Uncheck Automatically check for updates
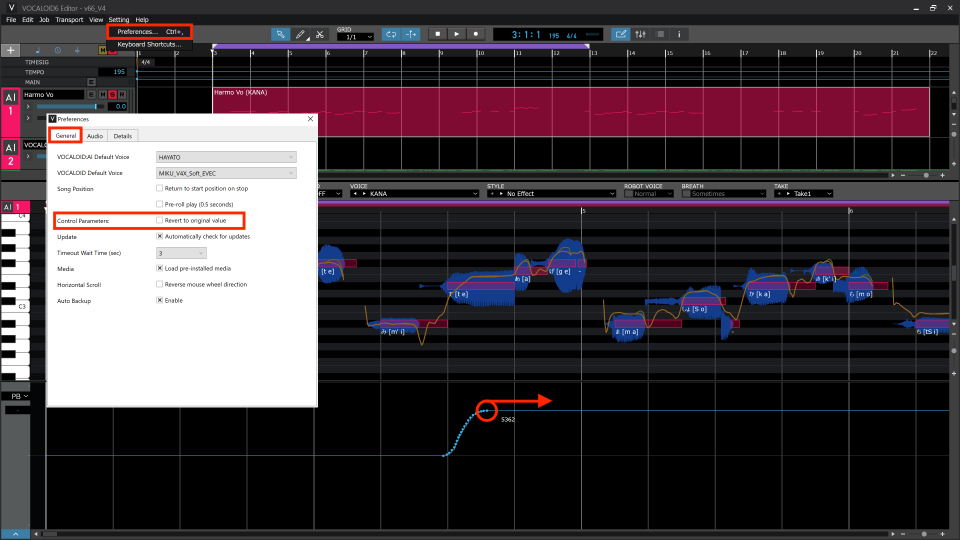Screen dimensions: 960x540 coord(160,236)
